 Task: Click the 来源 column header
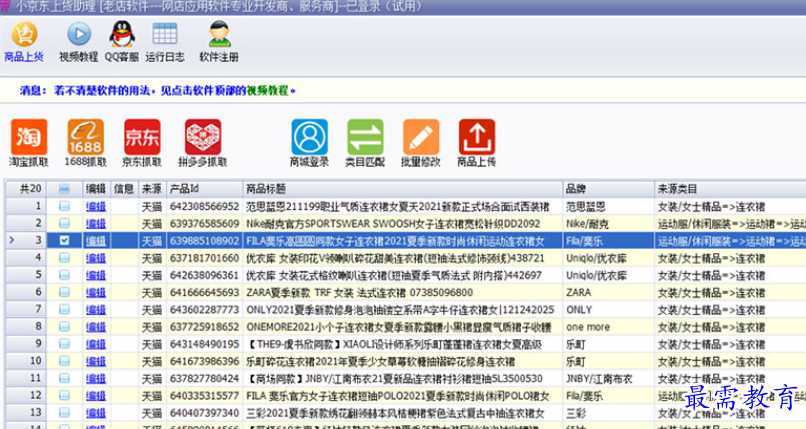152,189
